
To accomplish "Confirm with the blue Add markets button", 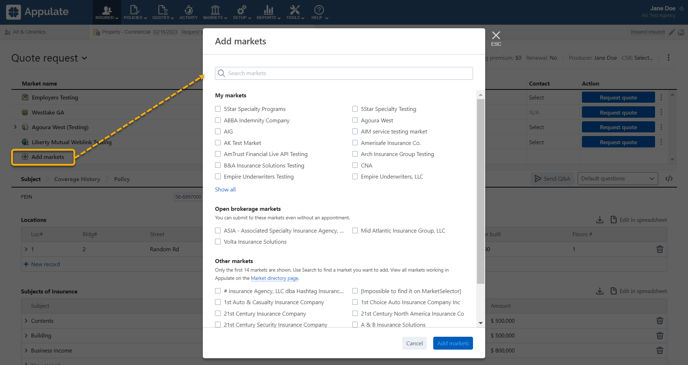I will 453,343.
